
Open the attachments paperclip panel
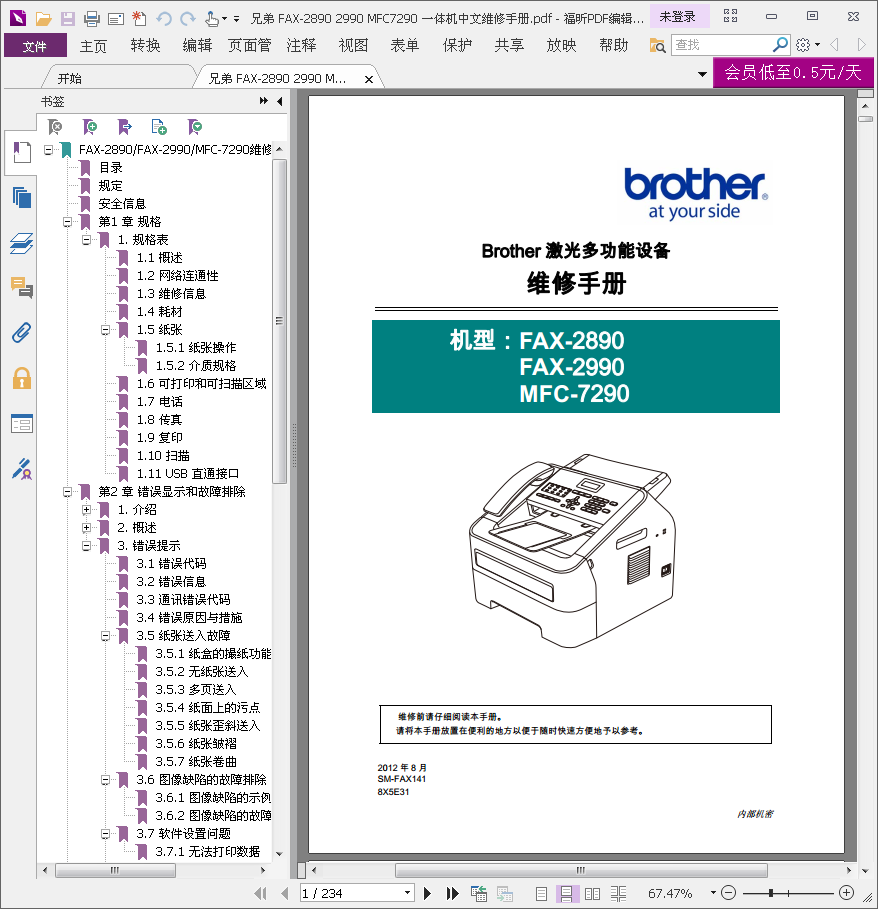[x=22, y=332]
